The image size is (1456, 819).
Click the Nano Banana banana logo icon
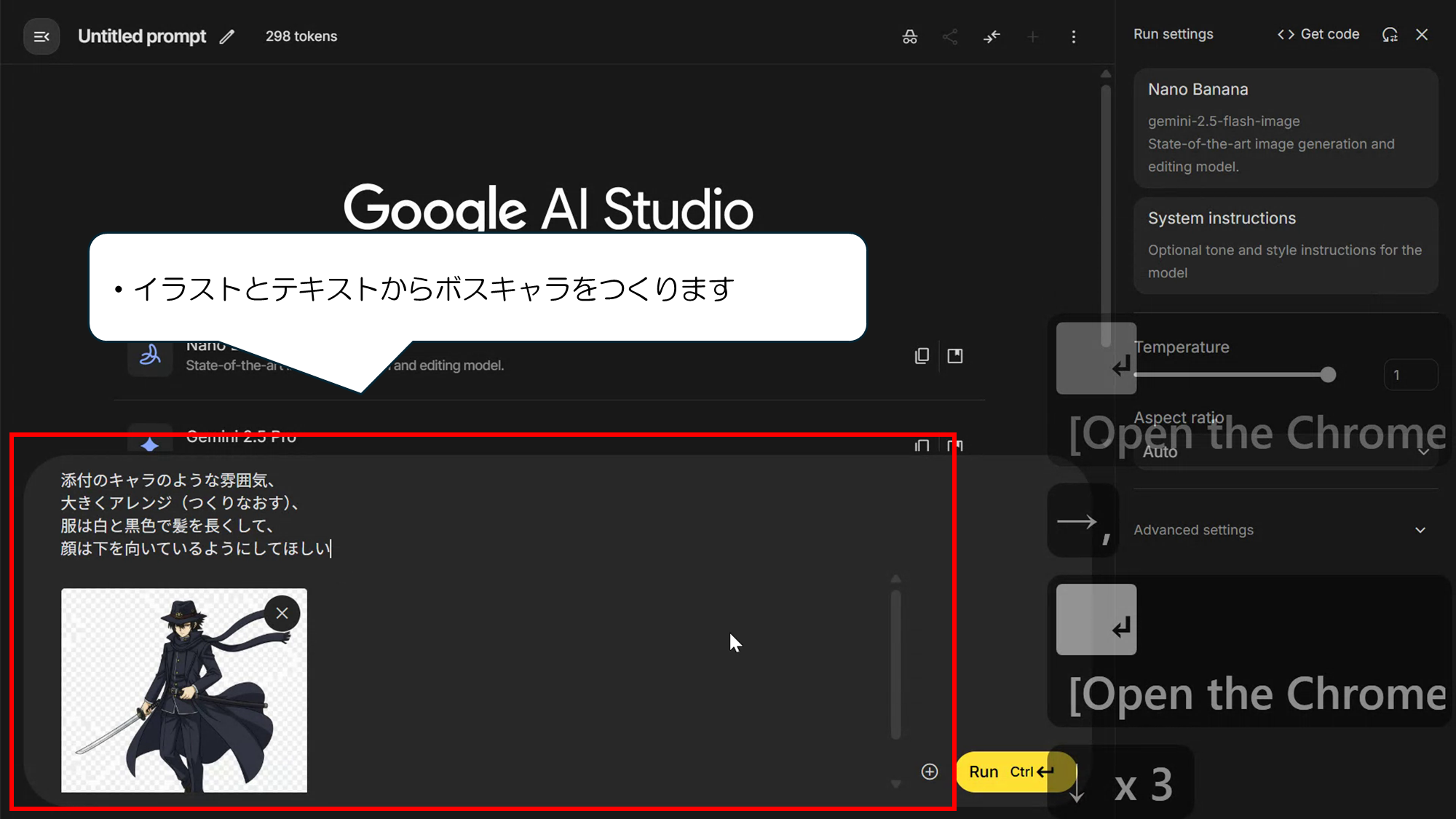tap(150, 355)
